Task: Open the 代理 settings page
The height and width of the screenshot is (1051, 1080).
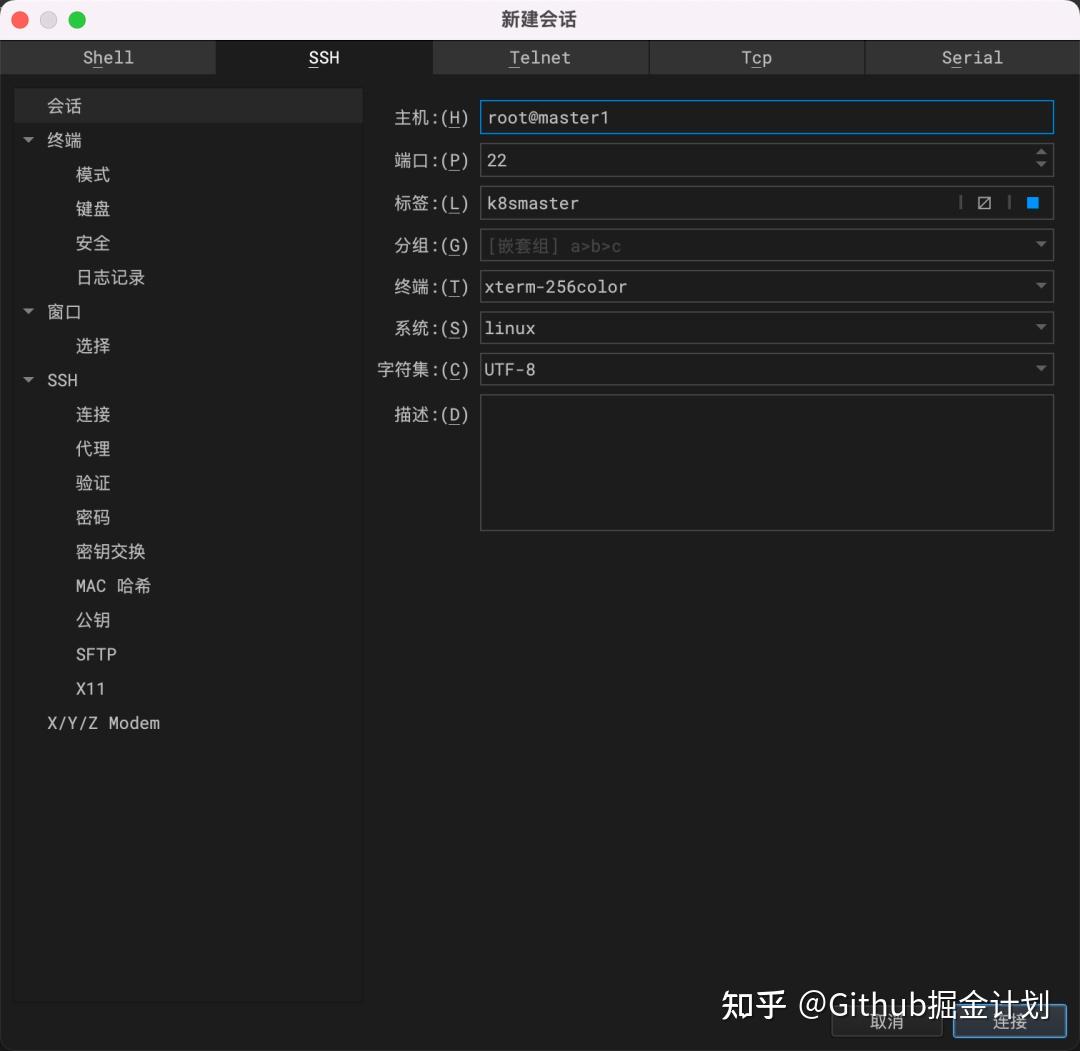Action: pos(93,449)
